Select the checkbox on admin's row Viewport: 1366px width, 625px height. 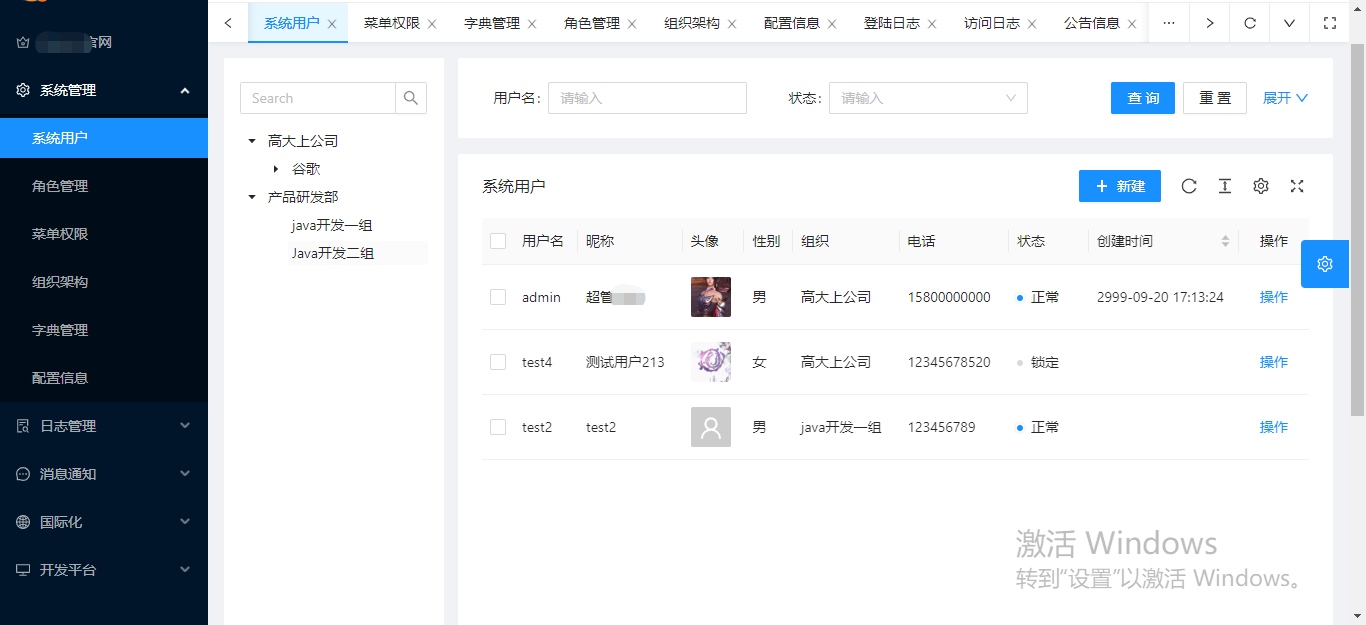pyautogui.click(x=497, y=297)
